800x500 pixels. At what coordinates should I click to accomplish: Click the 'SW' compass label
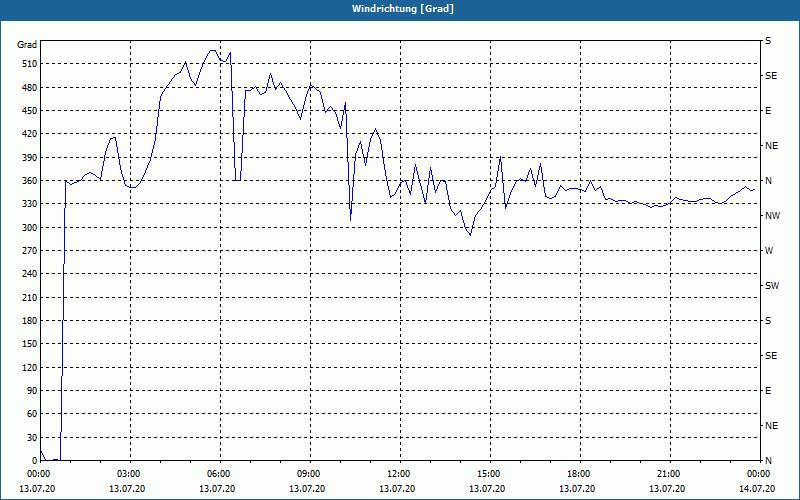click(772, 286)
